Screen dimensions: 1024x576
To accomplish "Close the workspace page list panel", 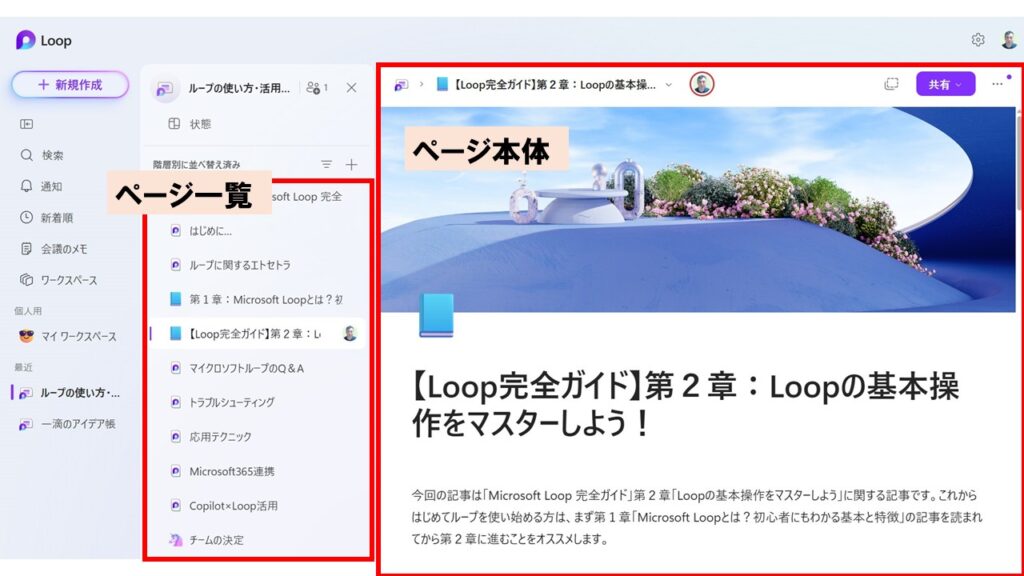I will [351, 88].
